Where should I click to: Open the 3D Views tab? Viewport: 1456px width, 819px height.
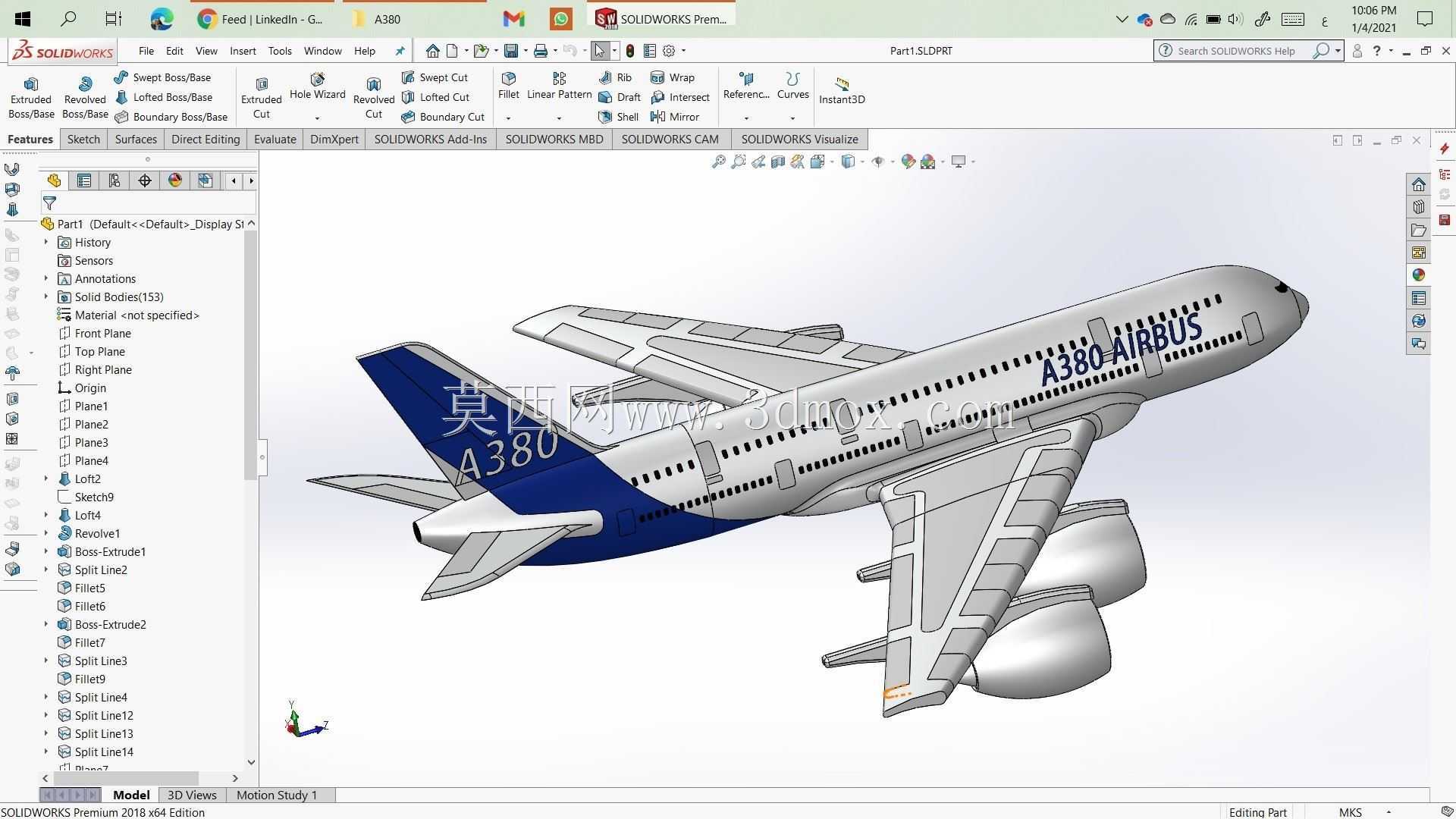(192, 795)
